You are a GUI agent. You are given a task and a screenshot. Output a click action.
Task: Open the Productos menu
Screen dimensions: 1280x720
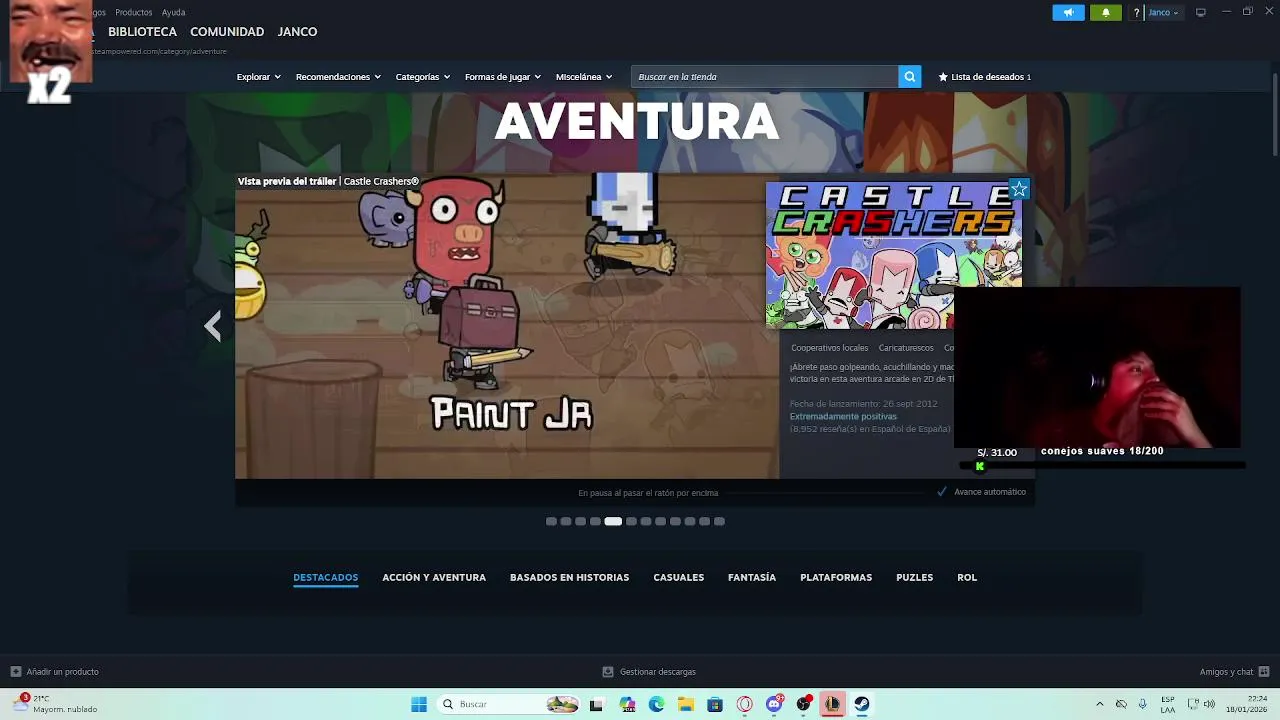click(134, 12)
